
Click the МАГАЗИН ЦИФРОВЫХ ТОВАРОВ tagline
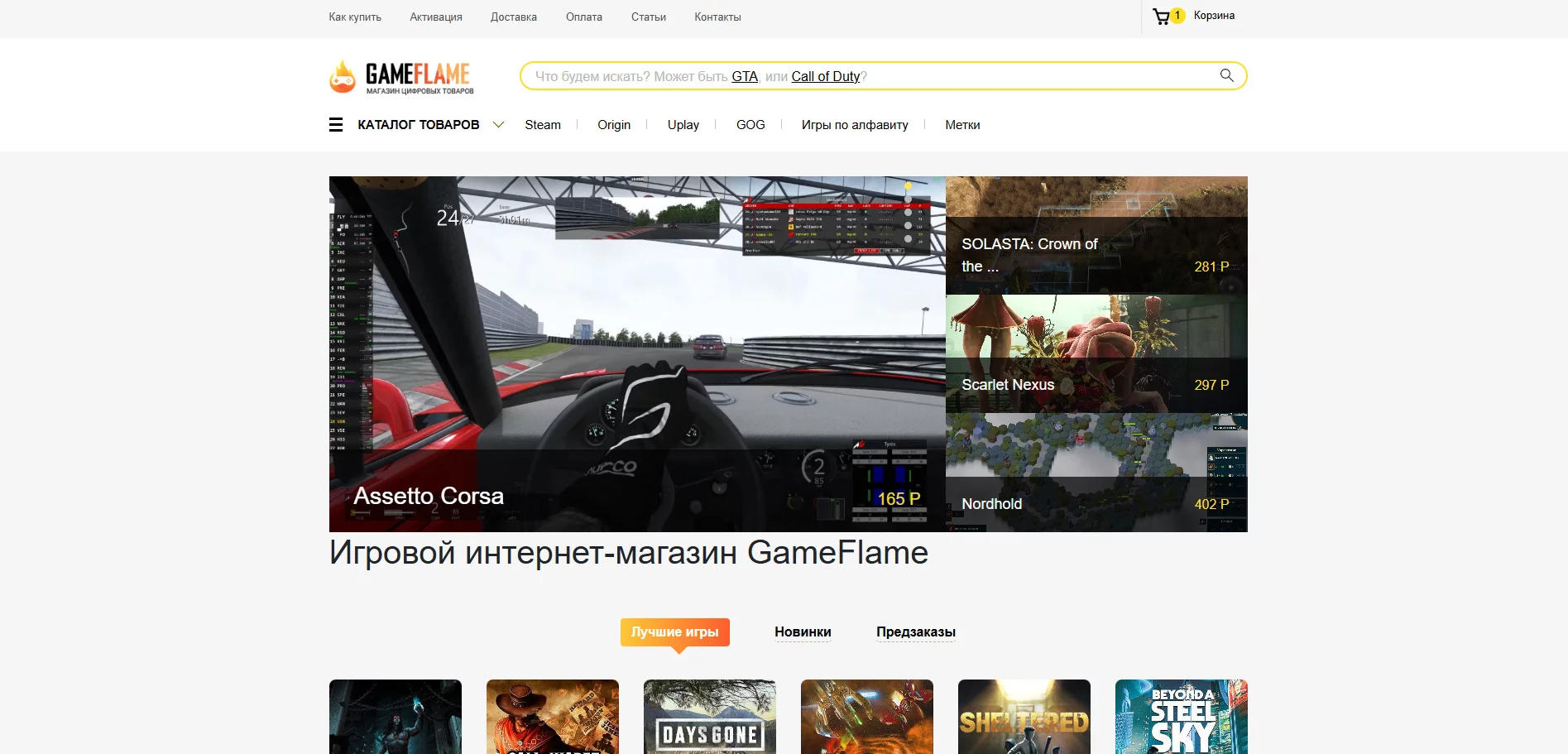pyautogui.click(x=420, y=91)
